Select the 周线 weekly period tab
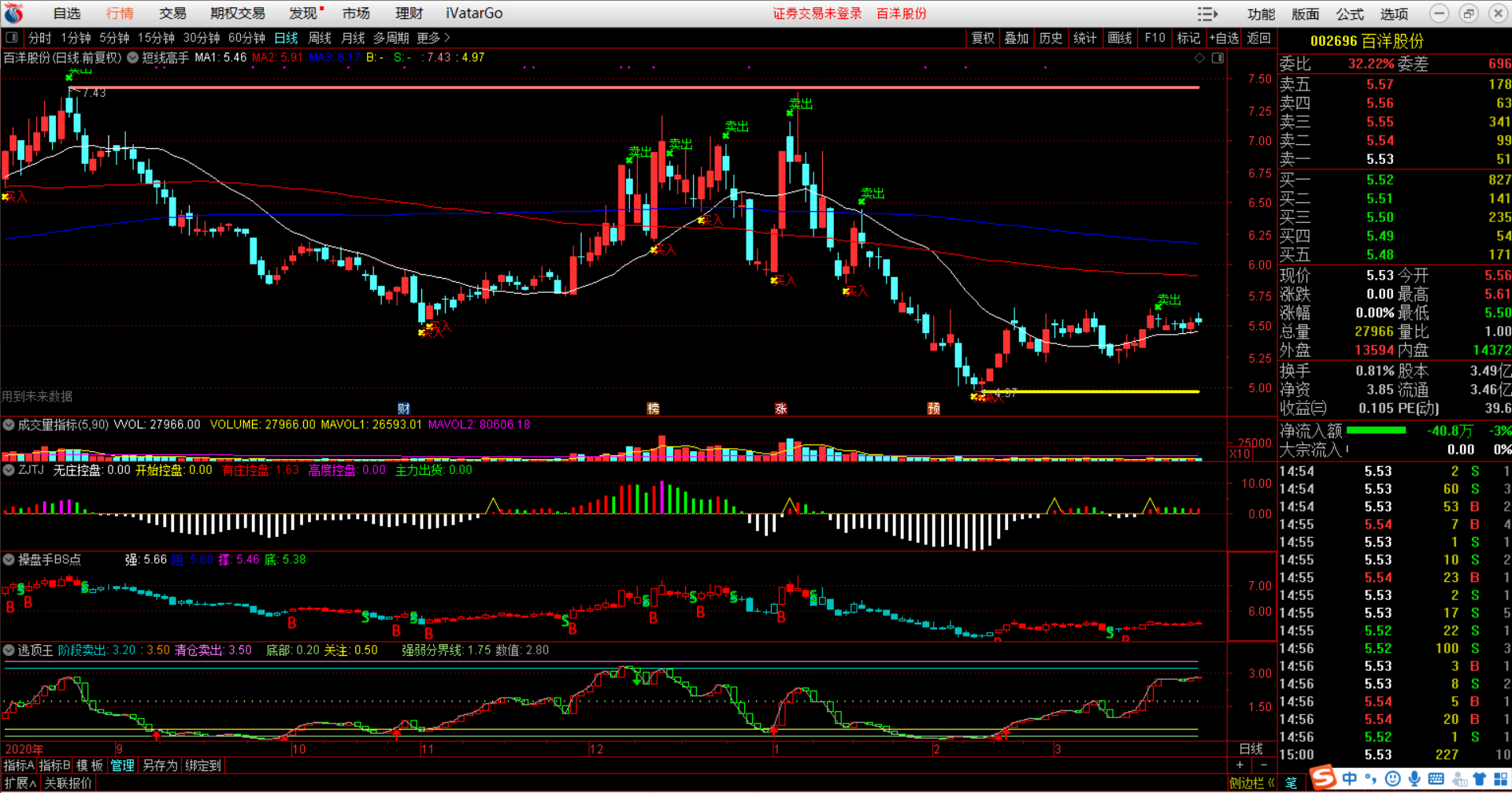The width and height of the screenshot is (1512, 793). tap(320, 38)
